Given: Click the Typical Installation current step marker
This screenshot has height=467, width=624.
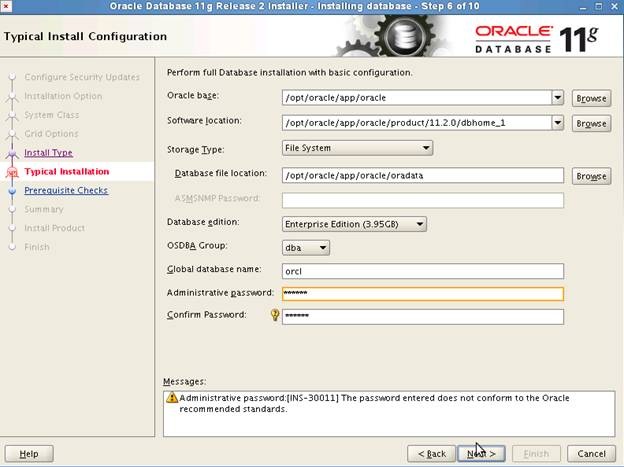Looking at the screenshot, I should [x=12, y=172].
